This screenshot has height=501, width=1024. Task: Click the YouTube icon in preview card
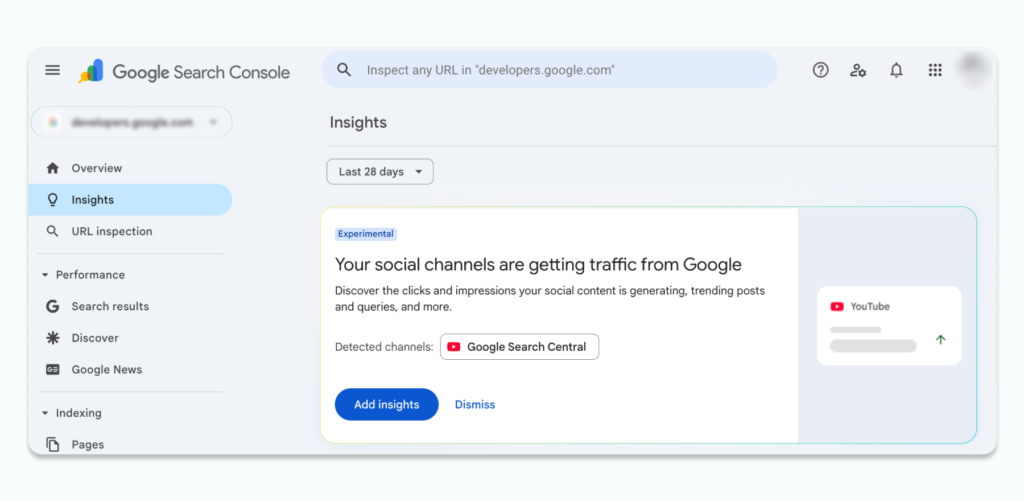pos(837,306)
